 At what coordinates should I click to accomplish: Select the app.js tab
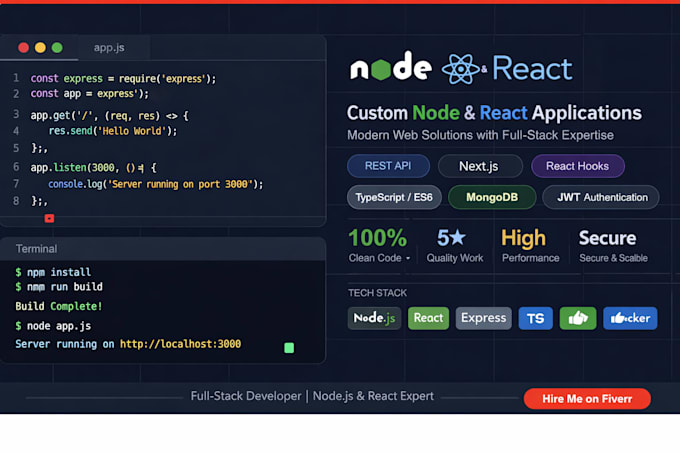click(109, 48)
